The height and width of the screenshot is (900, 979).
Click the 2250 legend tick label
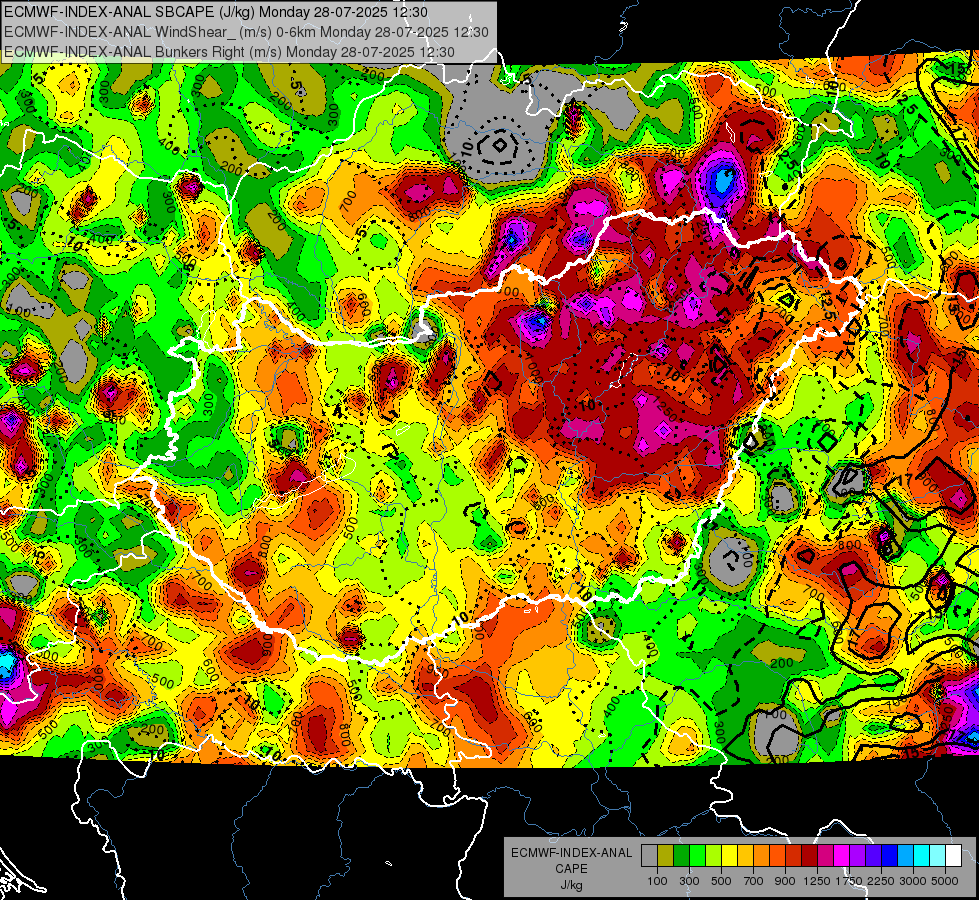click(882, 881)
